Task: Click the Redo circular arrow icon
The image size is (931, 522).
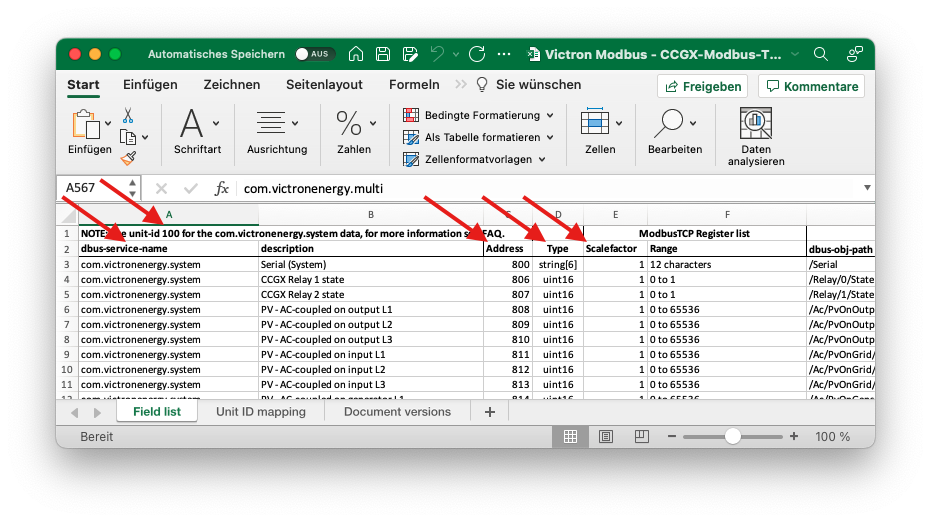Action: point(477,54)
